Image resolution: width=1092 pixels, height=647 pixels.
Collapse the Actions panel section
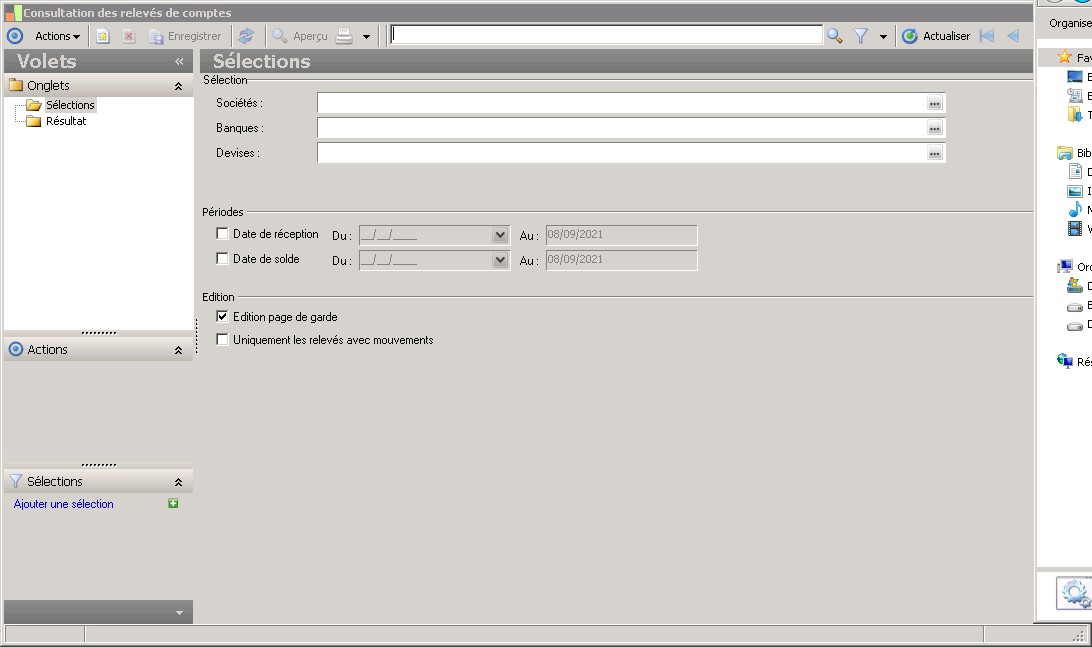click(x=178, y=350)
